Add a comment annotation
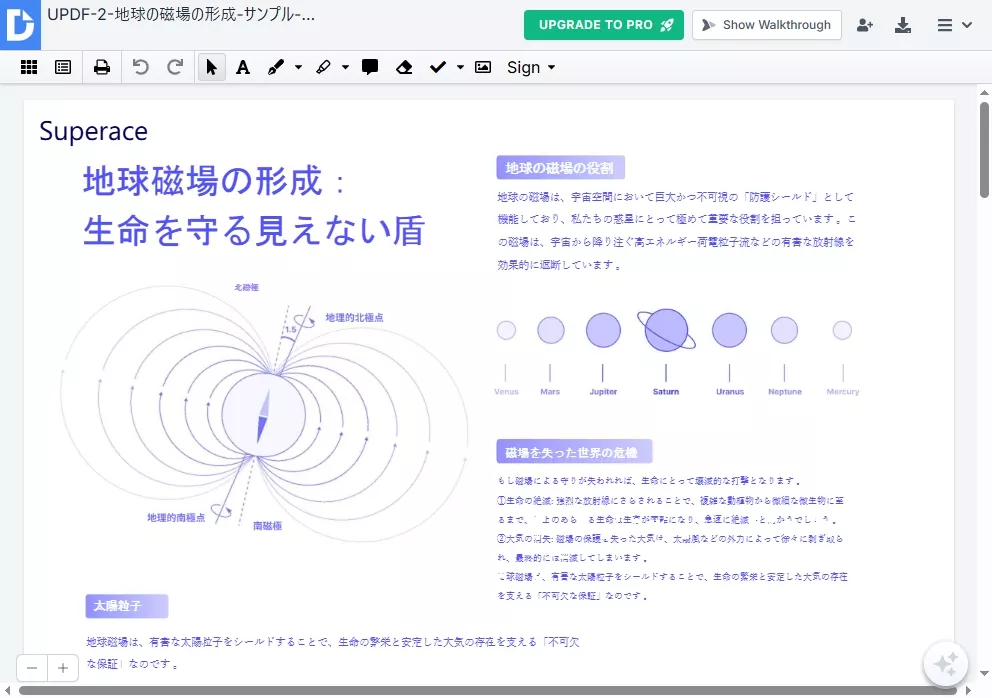 [x=370, y=67]
